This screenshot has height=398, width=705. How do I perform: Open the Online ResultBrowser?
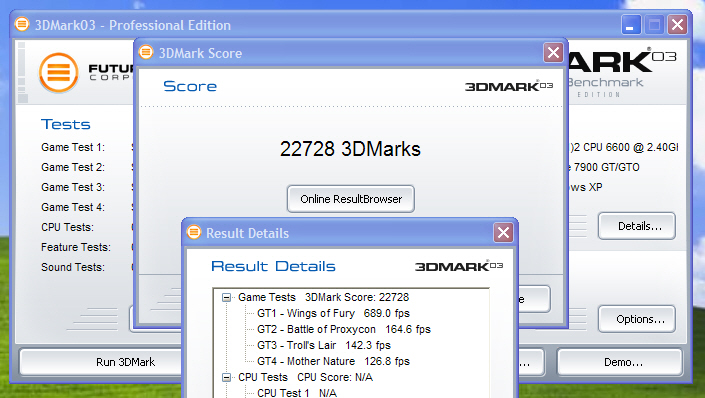tap(351, 199)
